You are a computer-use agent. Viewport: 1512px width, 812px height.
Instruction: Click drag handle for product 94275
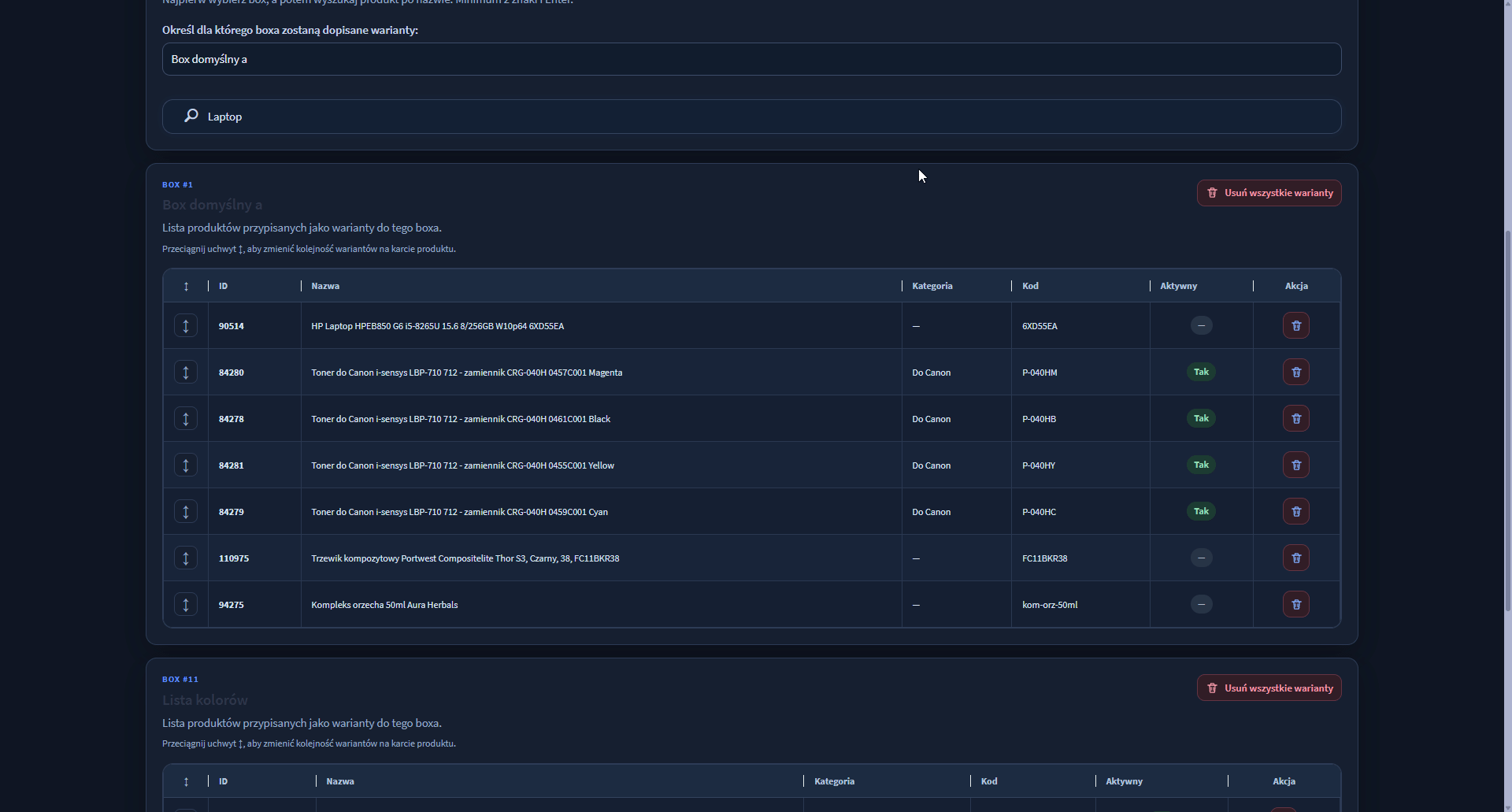pyautogui.click(x=186, y=604)
